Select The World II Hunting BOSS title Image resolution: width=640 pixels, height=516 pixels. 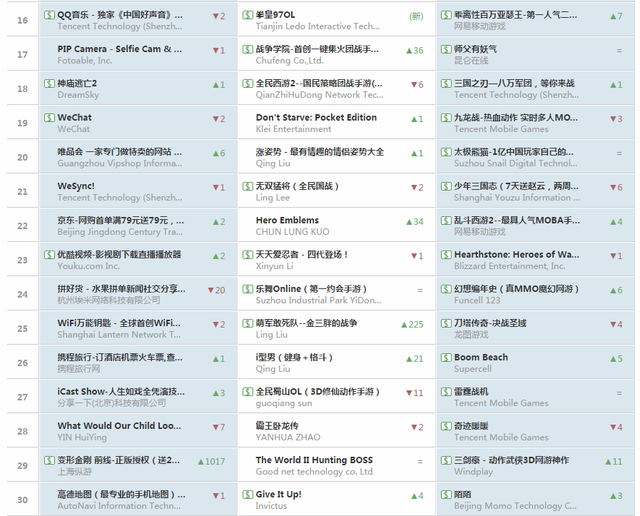click(x=314, y=460)
